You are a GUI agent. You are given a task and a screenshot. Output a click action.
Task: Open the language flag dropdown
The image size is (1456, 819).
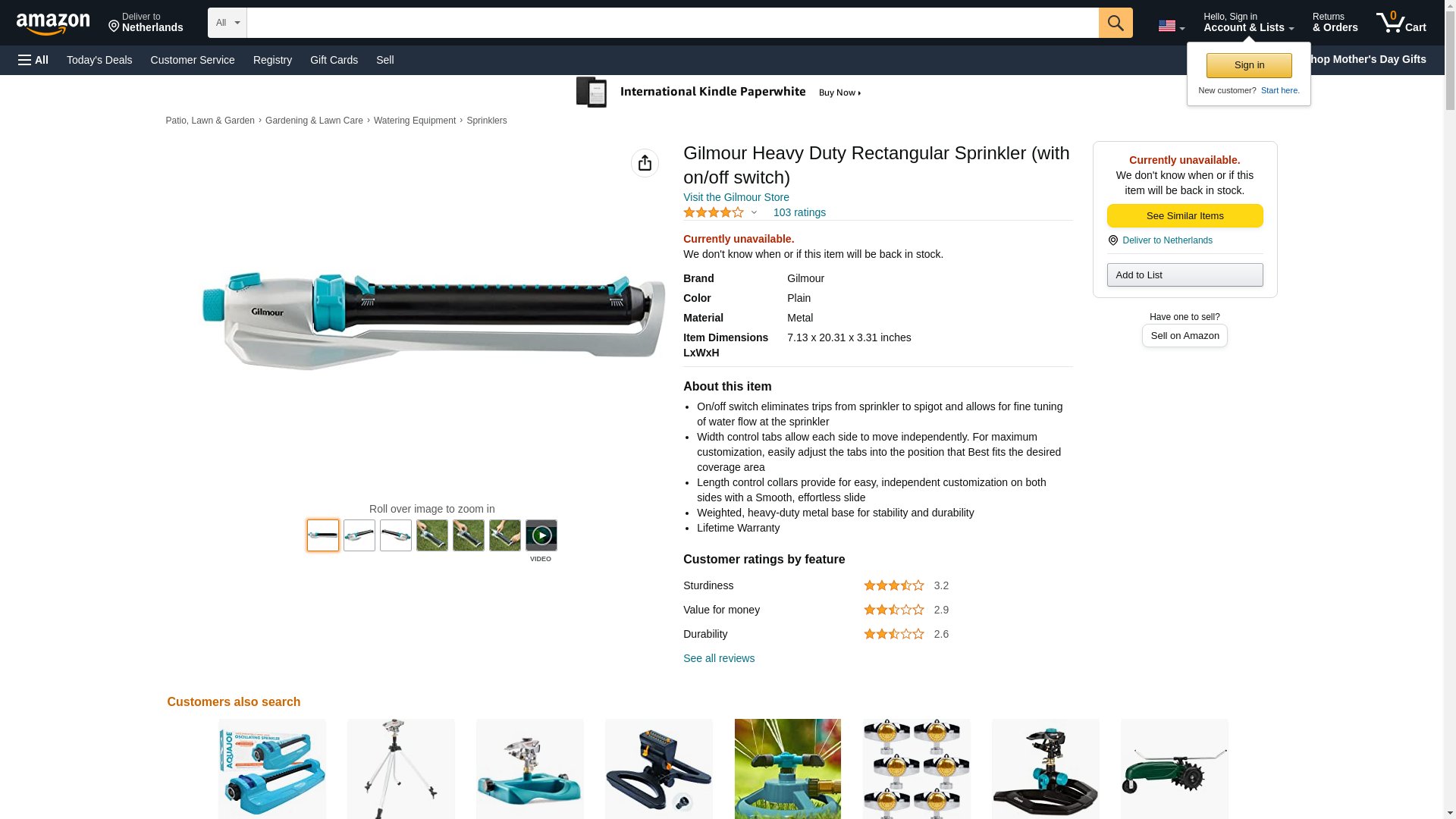(1171, 26)
